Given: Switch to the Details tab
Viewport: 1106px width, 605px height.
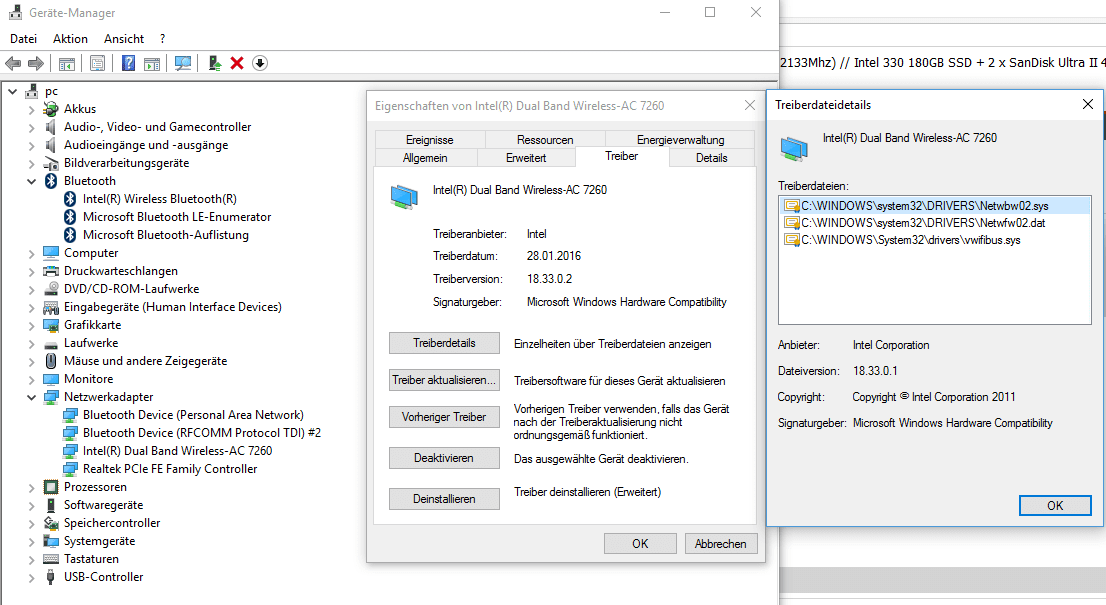Looking at the screenshot, I should click(x=712, y=158).
